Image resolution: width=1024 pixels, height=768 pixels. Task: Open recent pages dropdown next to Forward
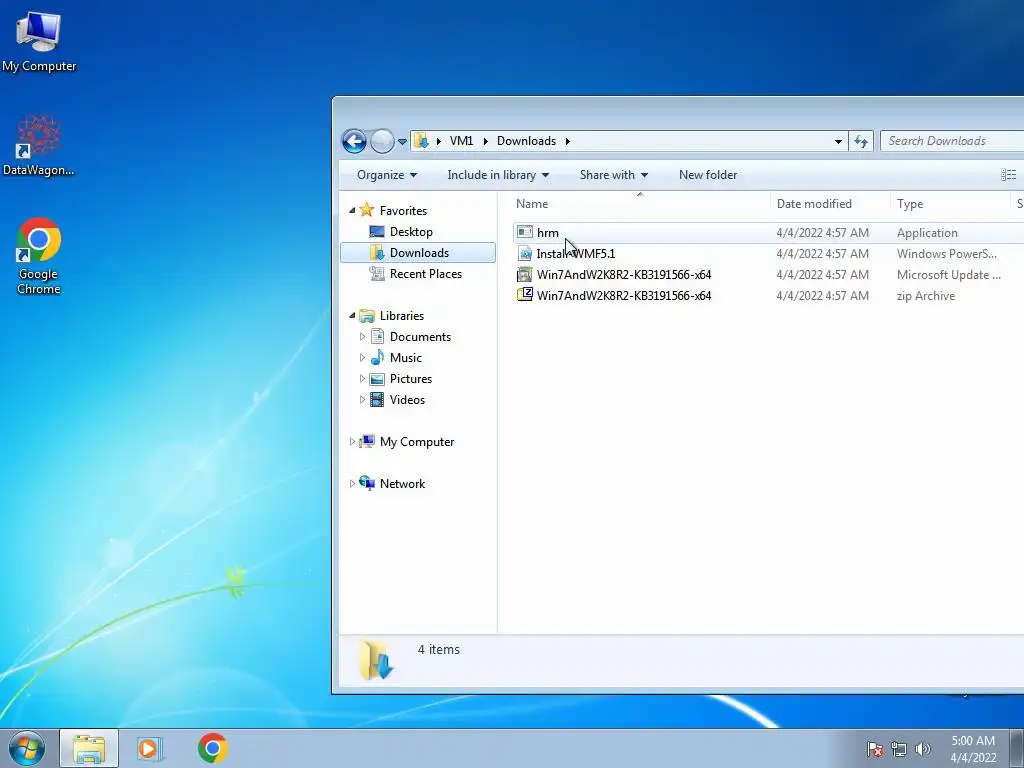tap(402, 142)
